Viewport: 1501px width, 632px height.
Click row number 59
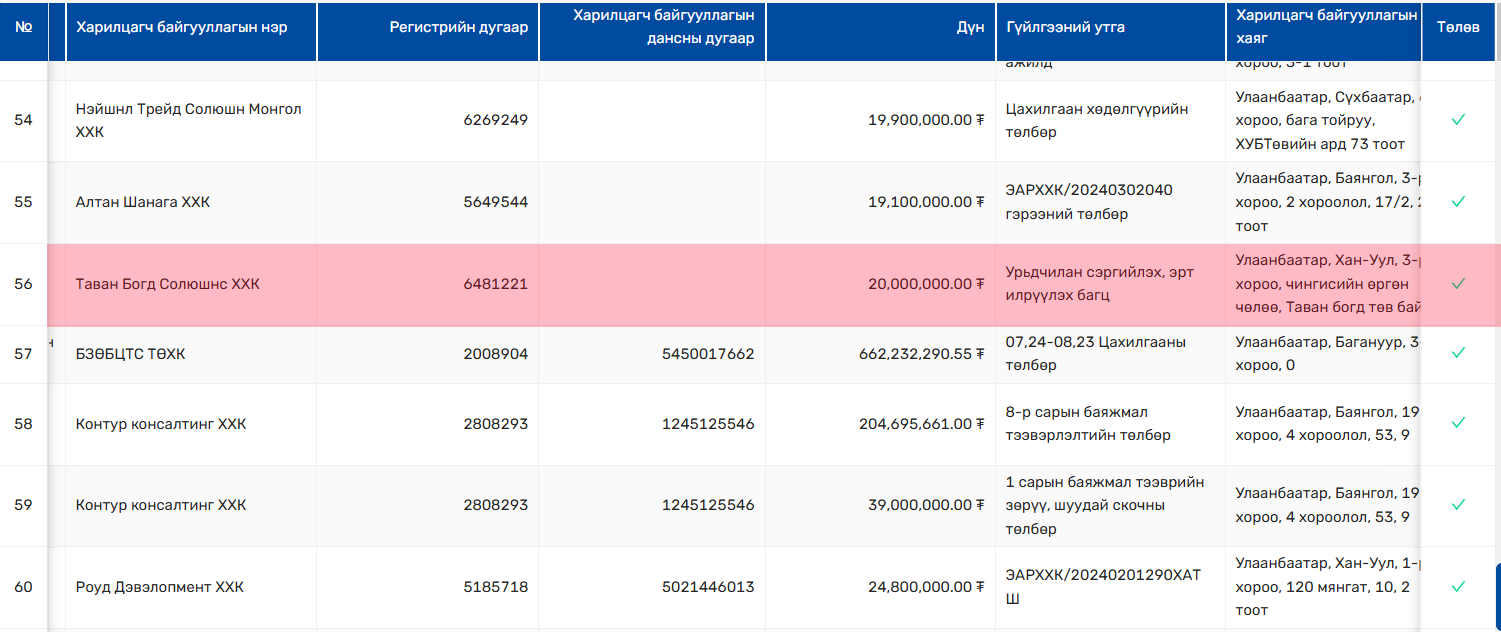click(23, 505)
